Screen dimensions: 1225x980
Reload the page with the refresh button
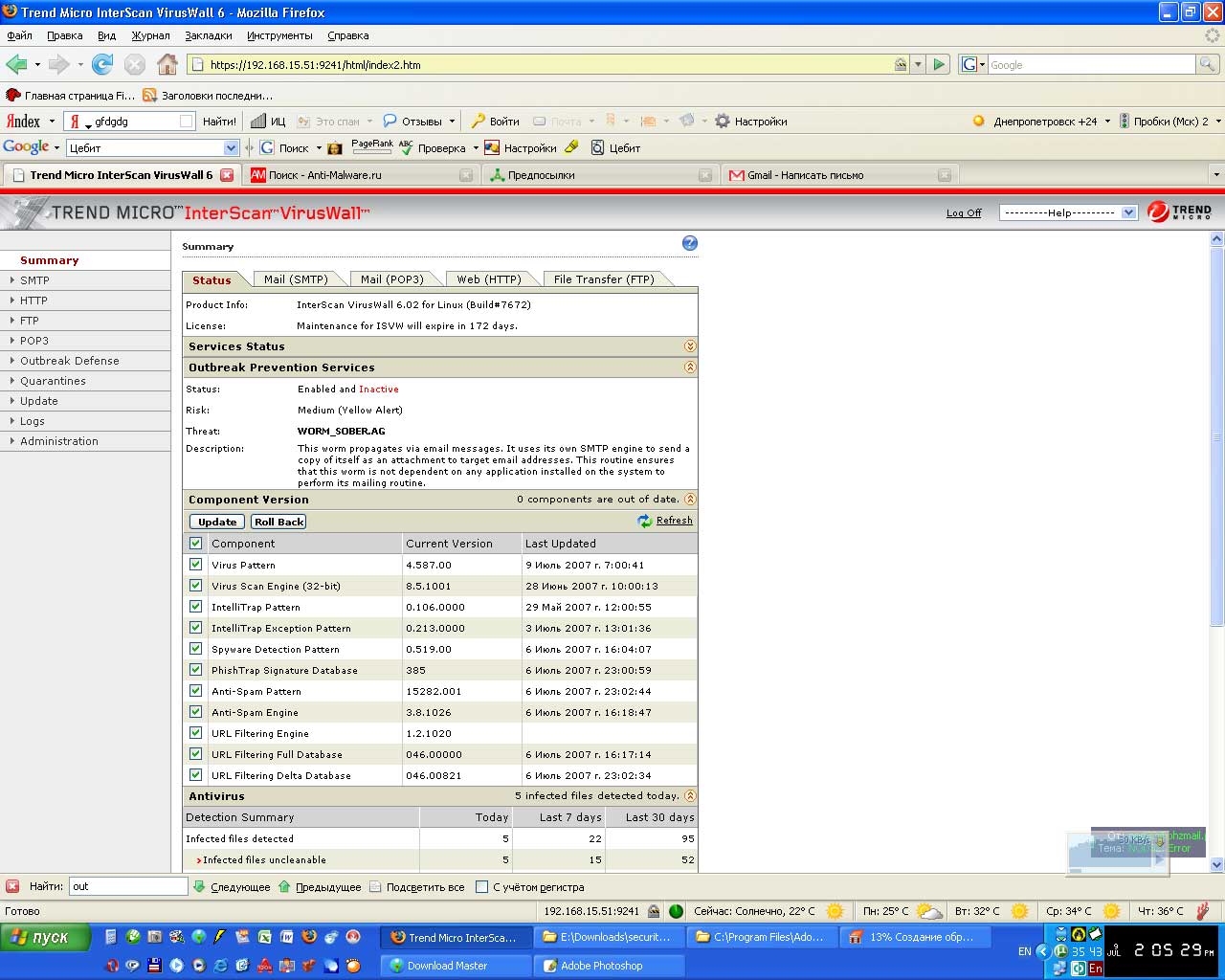click(102, 64)
